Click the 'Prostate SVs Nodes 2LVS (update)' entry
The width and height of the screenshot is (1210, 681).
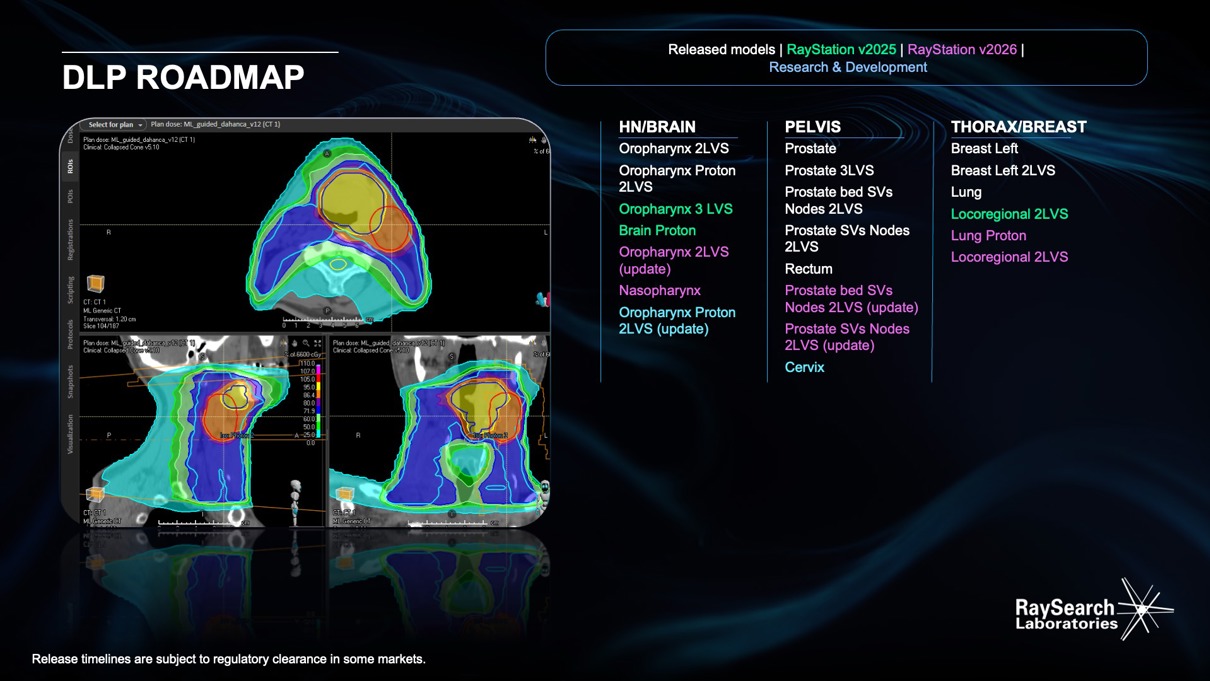pos(847,337)
